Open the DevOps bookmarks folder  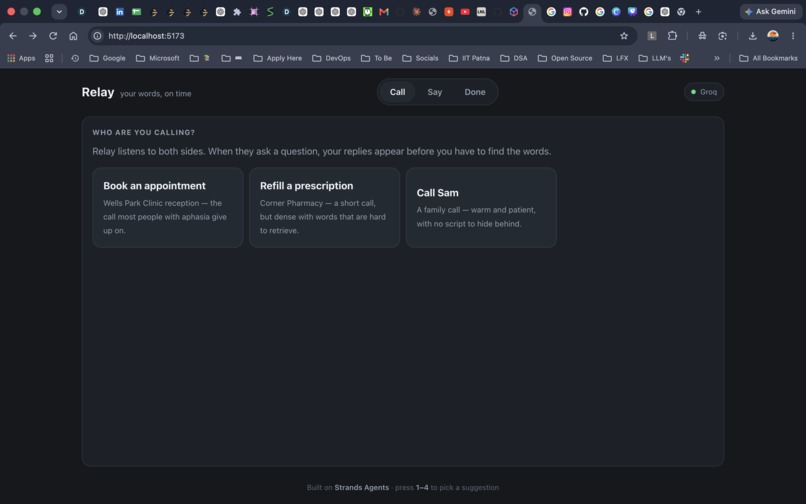tap(332, 58)
